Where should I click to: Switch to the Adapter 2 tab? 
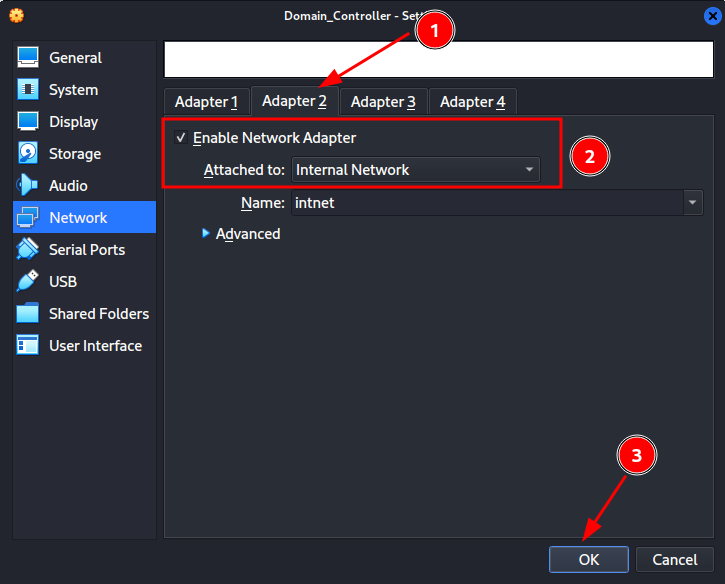tap(295, 101)
